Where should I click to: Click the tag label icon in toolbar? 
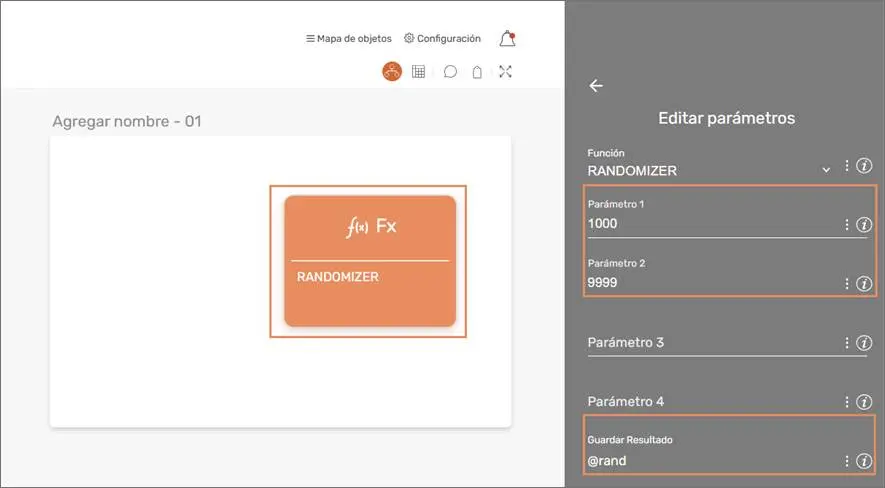(x=478, y=71)
